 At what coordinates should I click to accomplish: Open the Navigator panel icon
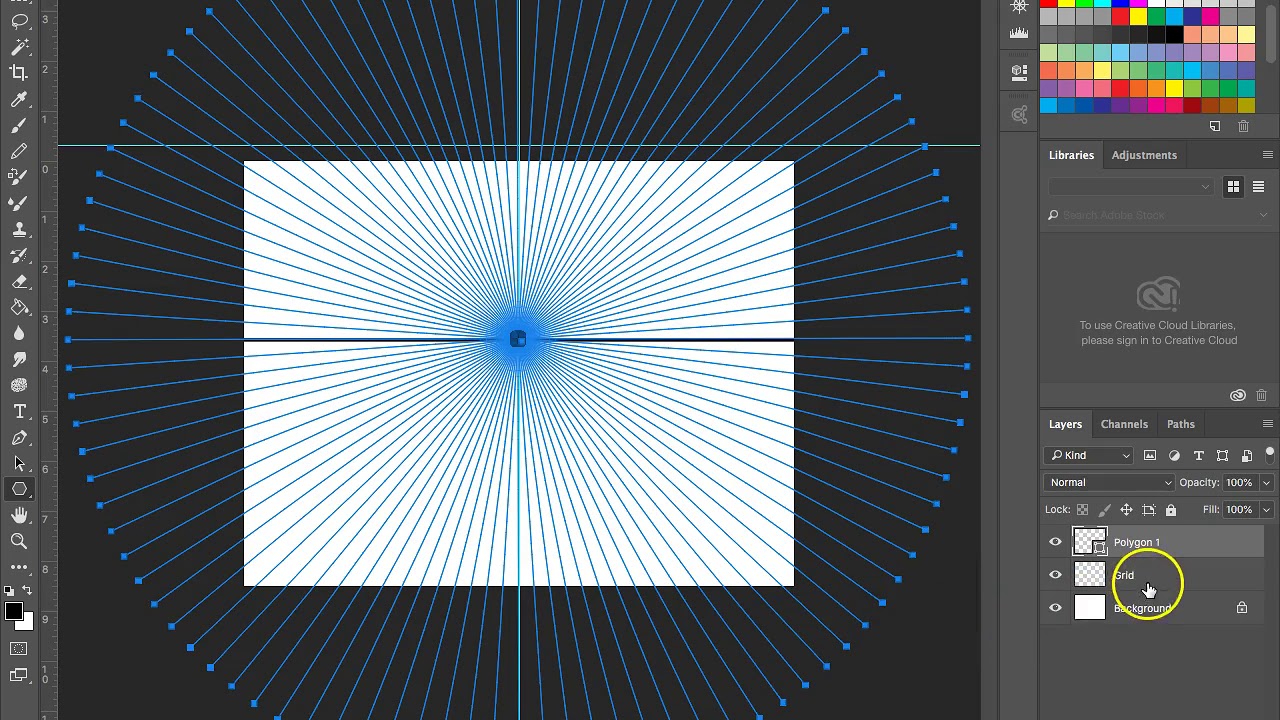pyautogui.click(x=1019, y=7)
